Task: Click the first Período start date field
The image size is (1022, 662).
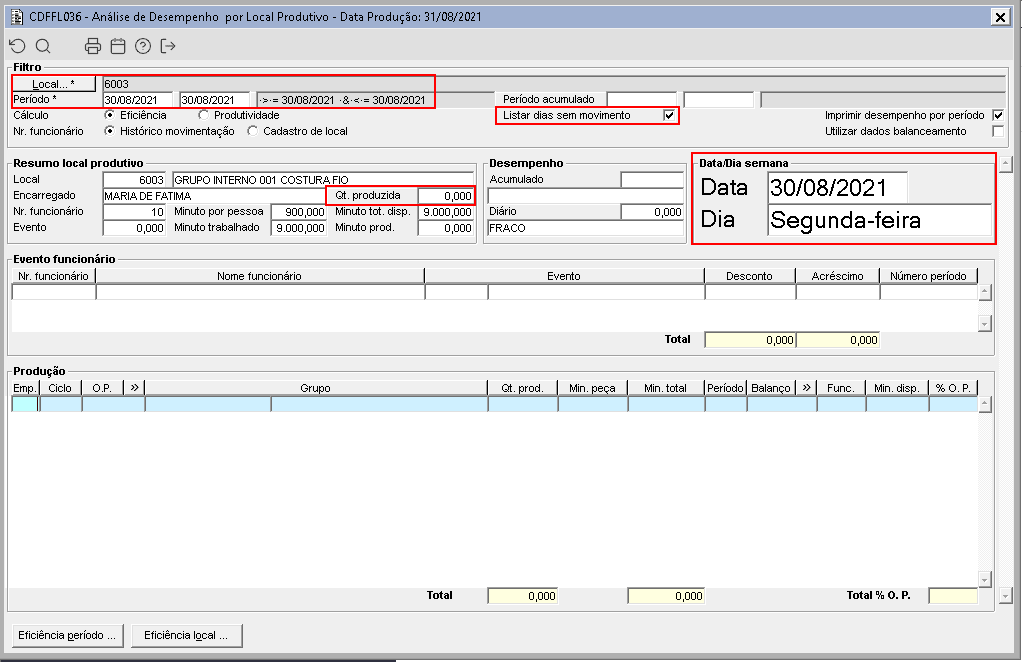Action: pos(138,100)
